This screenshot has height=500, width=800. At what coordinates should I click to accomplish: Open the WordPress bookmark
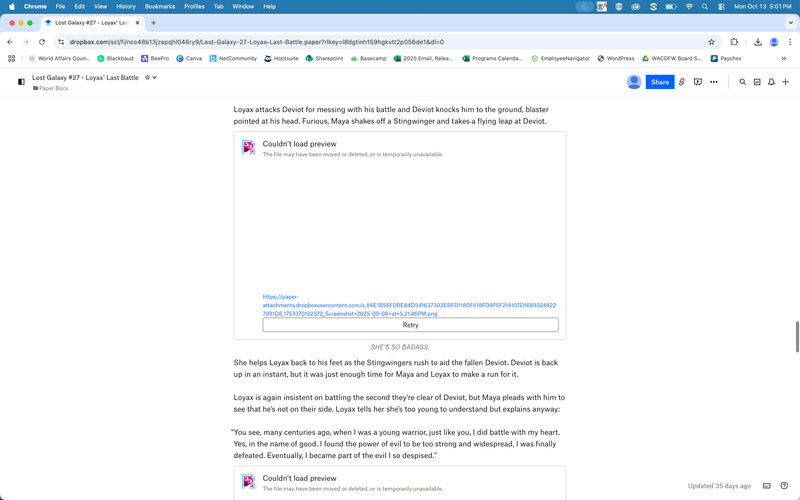coord(616,58)
